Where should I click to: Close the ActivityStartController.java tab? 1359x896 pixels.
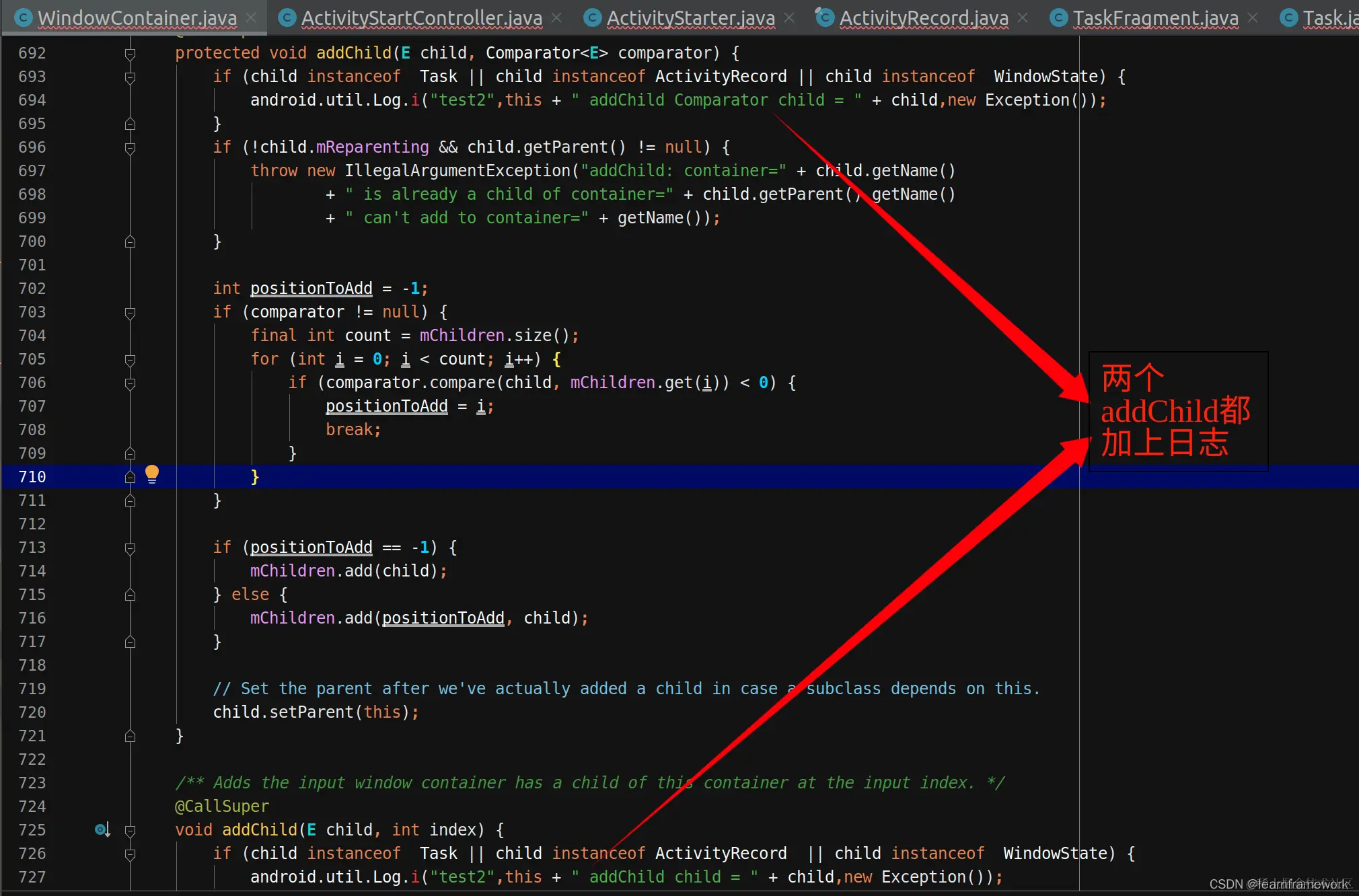point(556,18)
